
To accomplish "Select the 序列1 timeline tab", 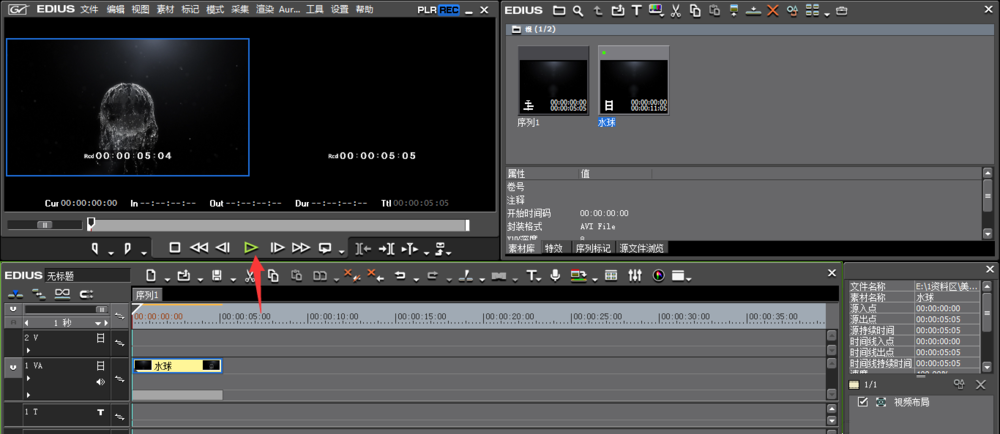I will 149,295.
